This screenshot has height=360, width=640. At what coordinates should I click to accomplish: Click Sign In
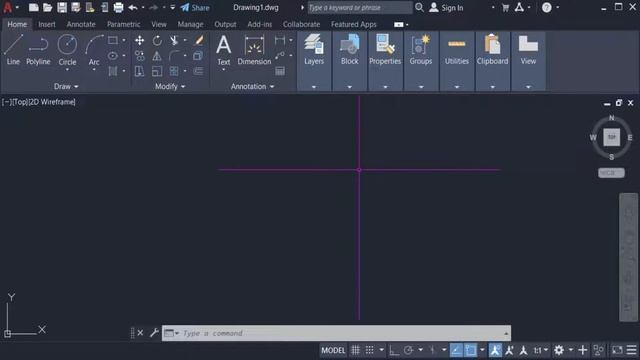pyautogui.click(x=447, y=7)
